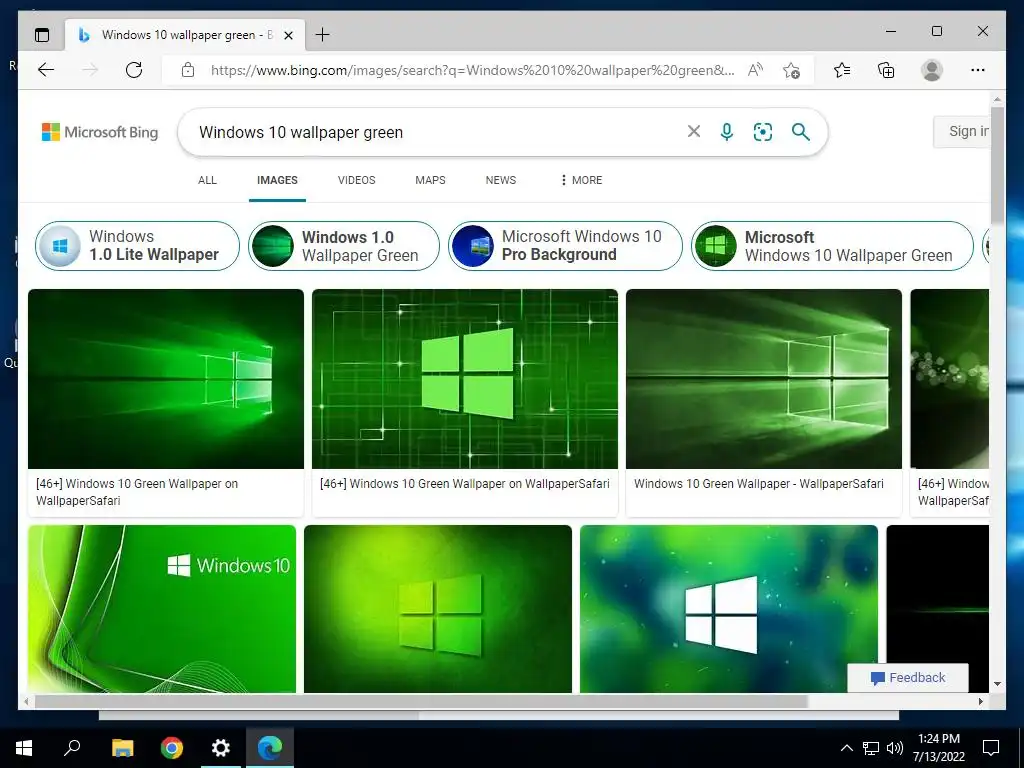Search using voice microphone
Viewport: 1024px width, 768px height.
pyautogui.click(x=727, y=132)
